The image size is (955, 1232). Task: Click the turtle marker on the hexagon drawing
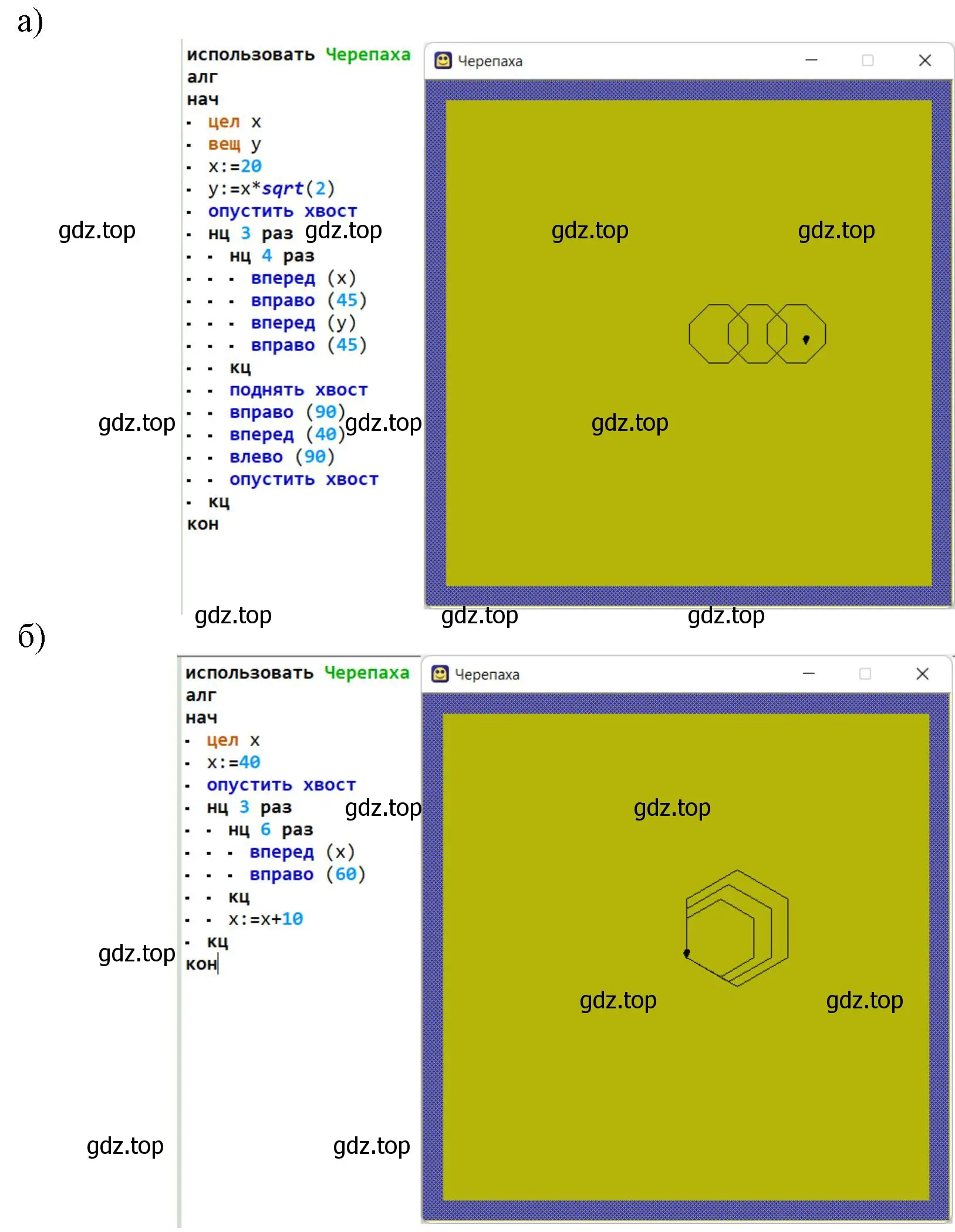coord(687,953)
